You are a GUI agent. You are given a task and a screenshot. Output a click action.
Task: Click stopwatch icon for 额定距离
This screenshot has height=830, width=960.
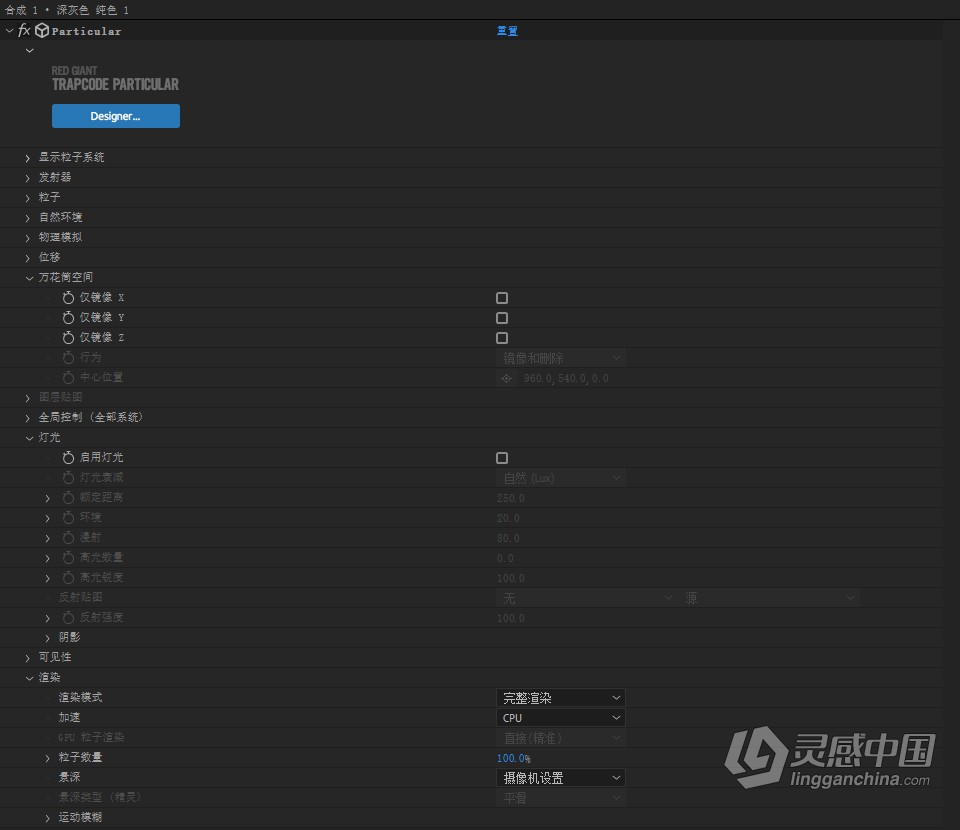[68, 498]
